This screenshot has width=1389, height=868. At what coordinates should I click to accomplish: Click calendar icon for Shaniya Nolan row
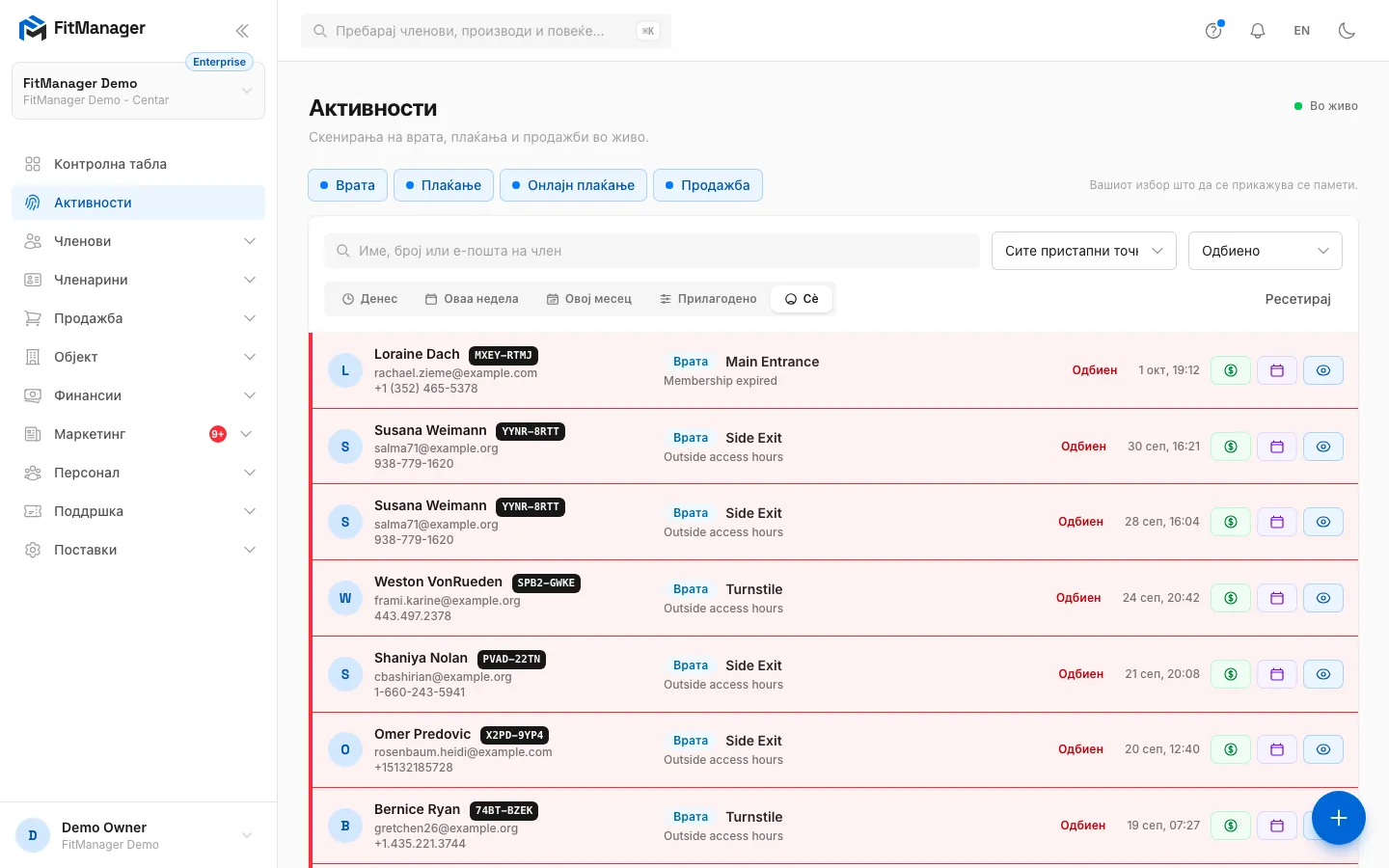coord(1277,674)
